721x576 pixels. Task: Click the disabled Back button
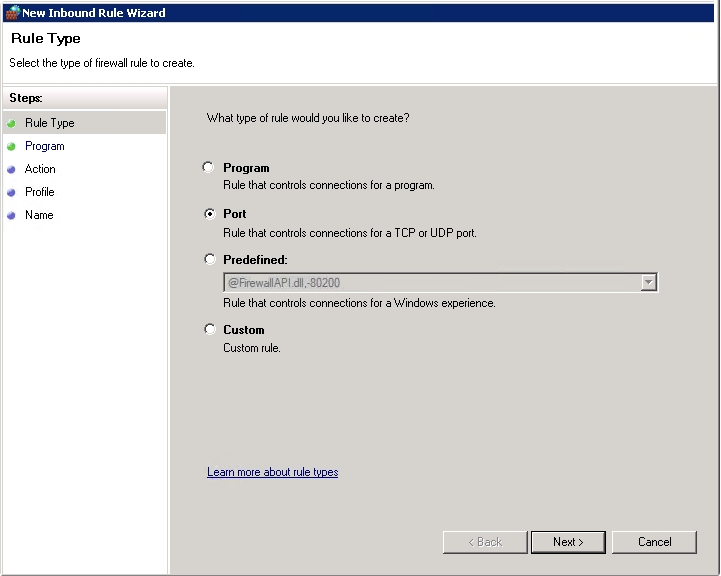click(485, 542)
